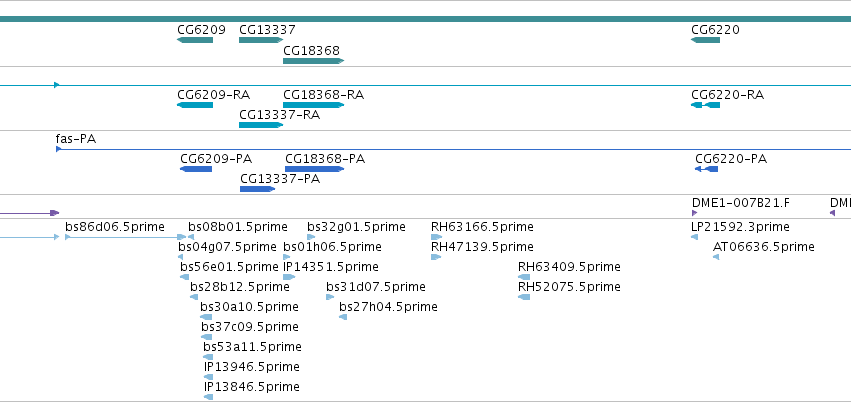Select the CG6220 gene arrow
Screen dimensions: 851x402
click(705, 40)
